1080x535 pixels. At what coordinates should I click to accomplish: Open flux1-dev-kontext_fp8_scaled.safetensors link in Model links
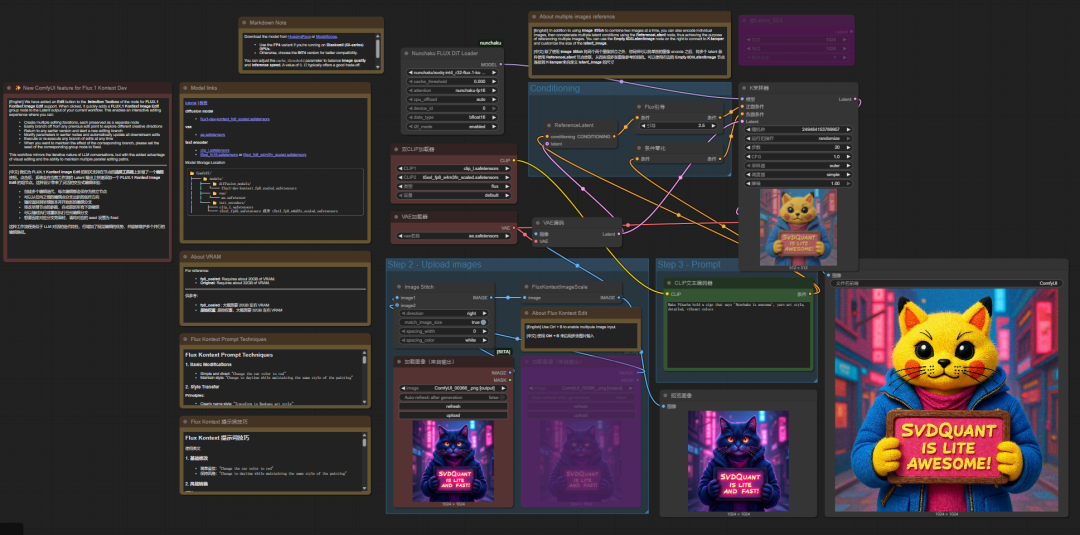pyautogui.click(x=235, y=119)
